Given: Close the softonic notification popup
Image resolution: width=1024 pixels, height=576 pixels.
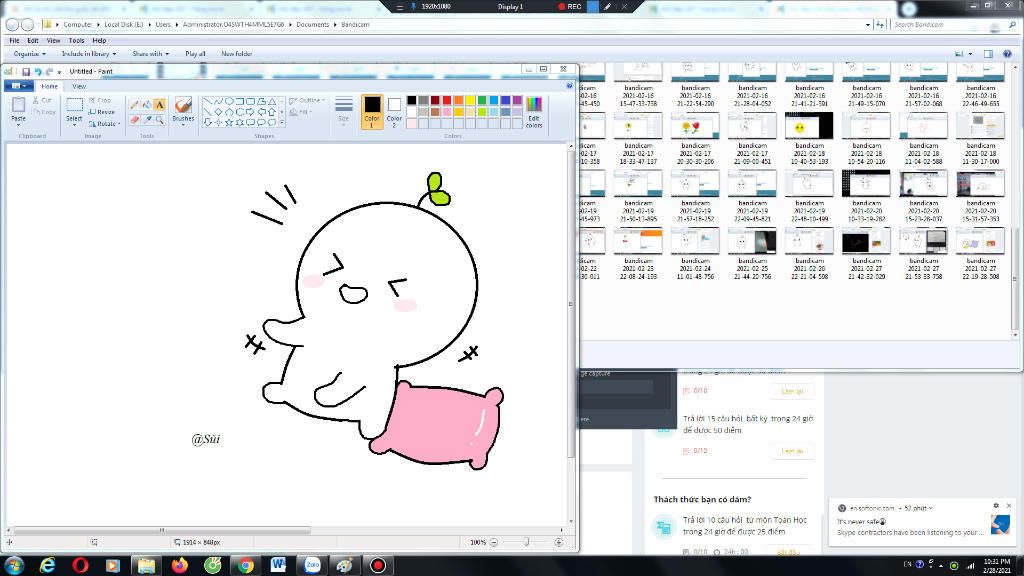Looking at the screenshot, I should click(x=1009, y=505).
